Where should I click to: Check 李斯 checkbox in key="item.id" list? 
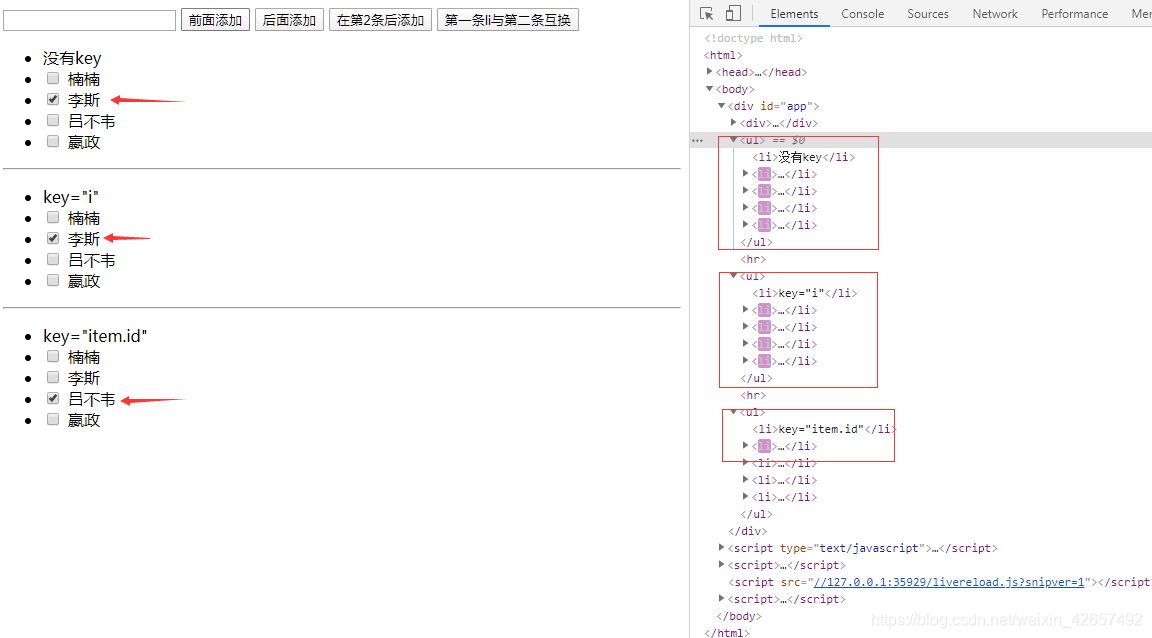53,377
